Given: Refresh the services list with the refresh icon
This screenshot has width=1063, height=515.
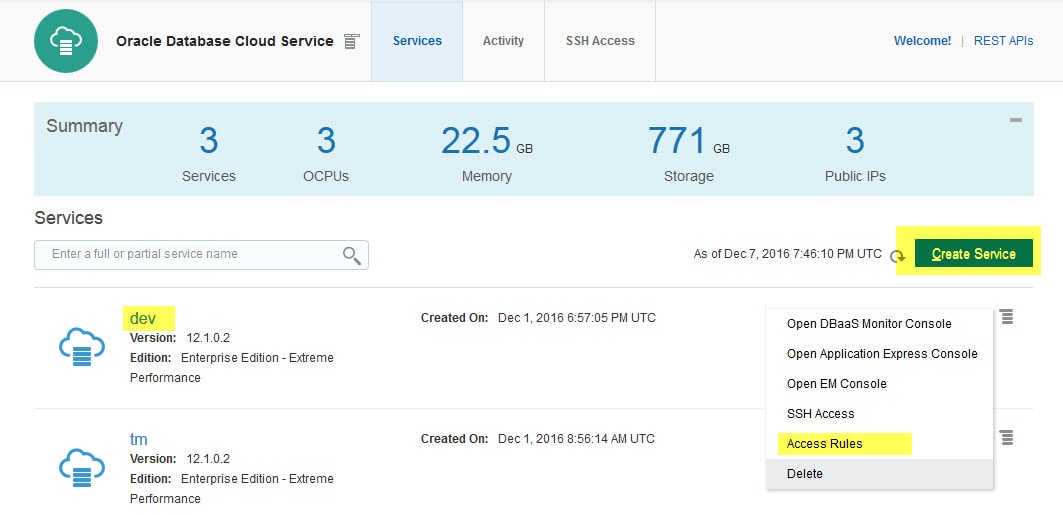Looking at the screenshot, I should click(x=898, y=256).
